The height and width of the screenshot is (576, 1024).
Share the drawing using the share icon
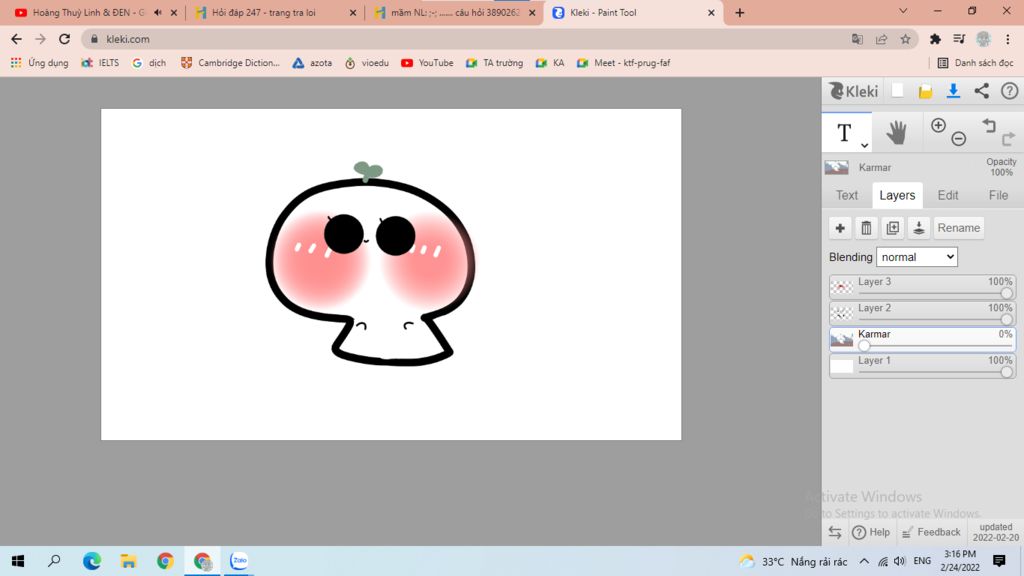pos(982,91)
